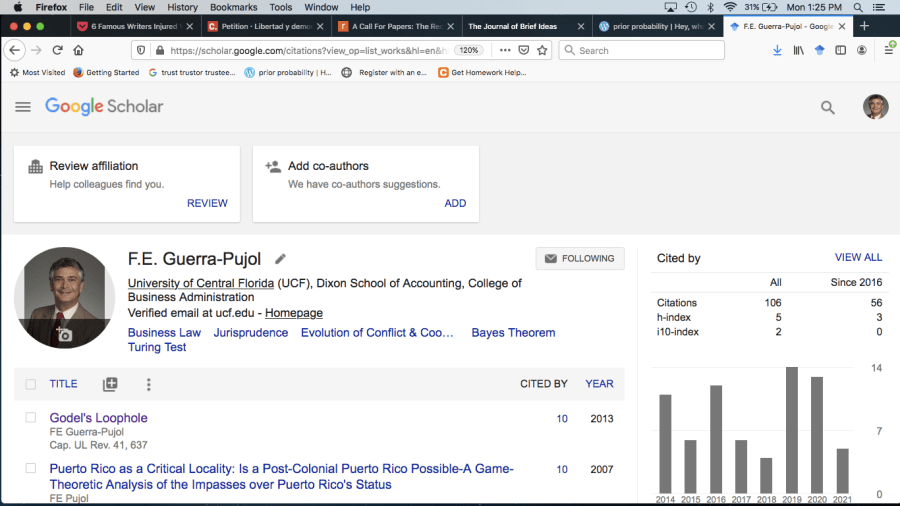
Task: Check the select-all articles checkbox
Action: pyautogui.click(x=30, y=384)
